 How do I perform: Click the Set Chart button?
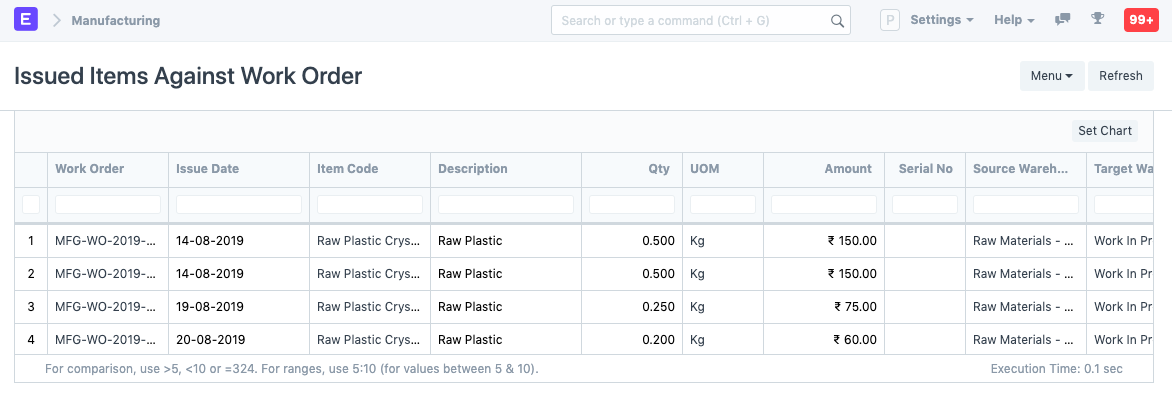[1105, 131]
